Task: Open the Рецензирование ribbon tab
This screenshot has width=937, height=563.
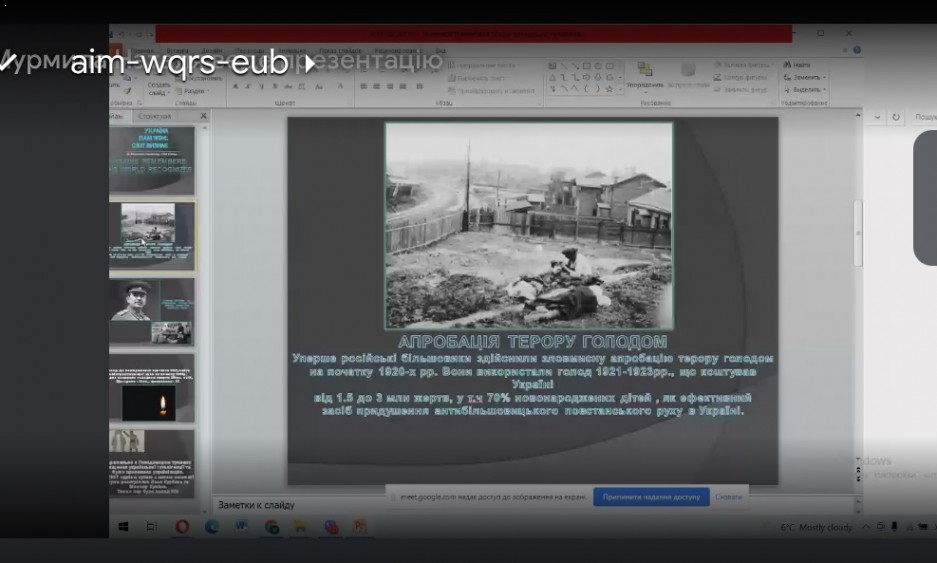Action: (x=397, y=51)
